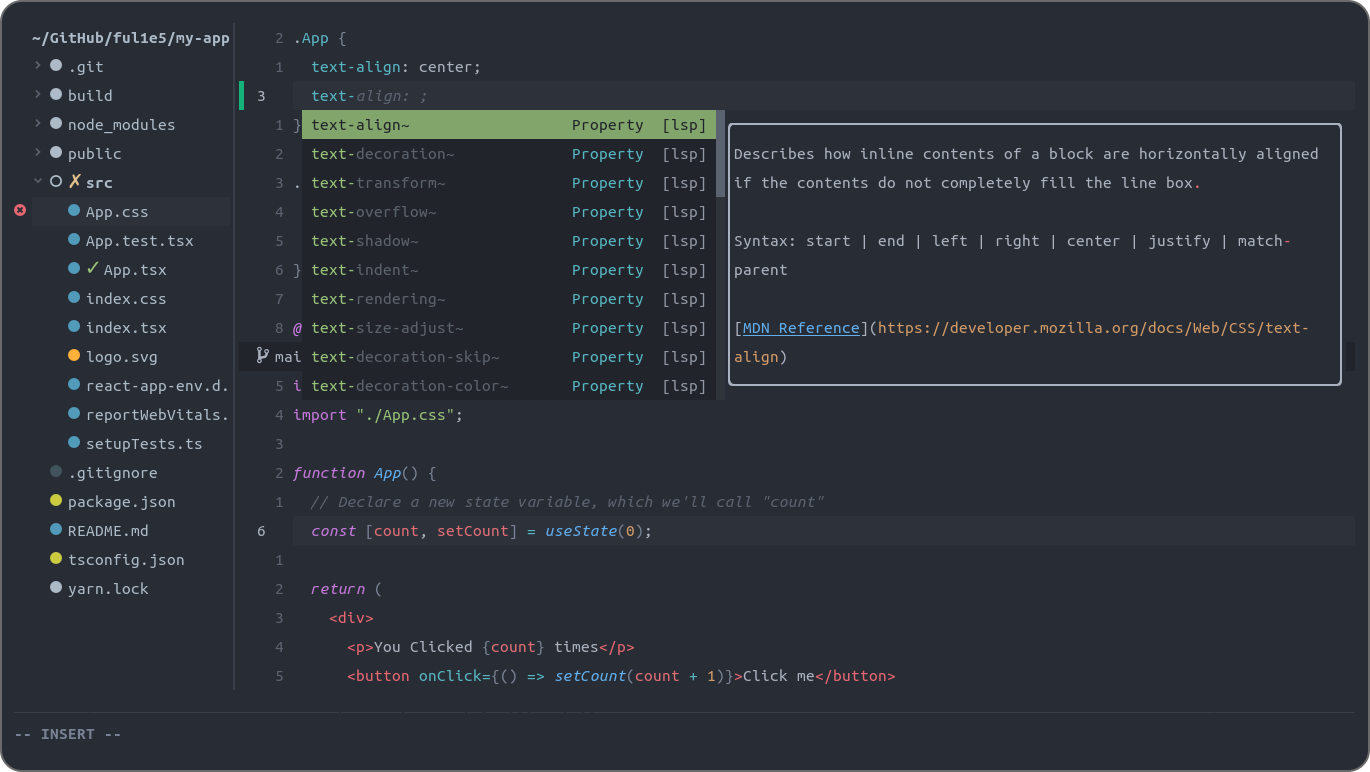Choose text-indent~ completion item

[509, 270]
